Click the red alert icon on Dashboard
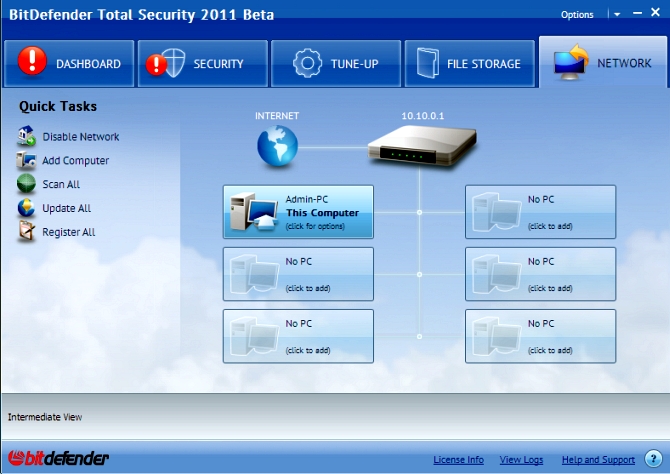 pyautogui.click(x=32, y=62)
